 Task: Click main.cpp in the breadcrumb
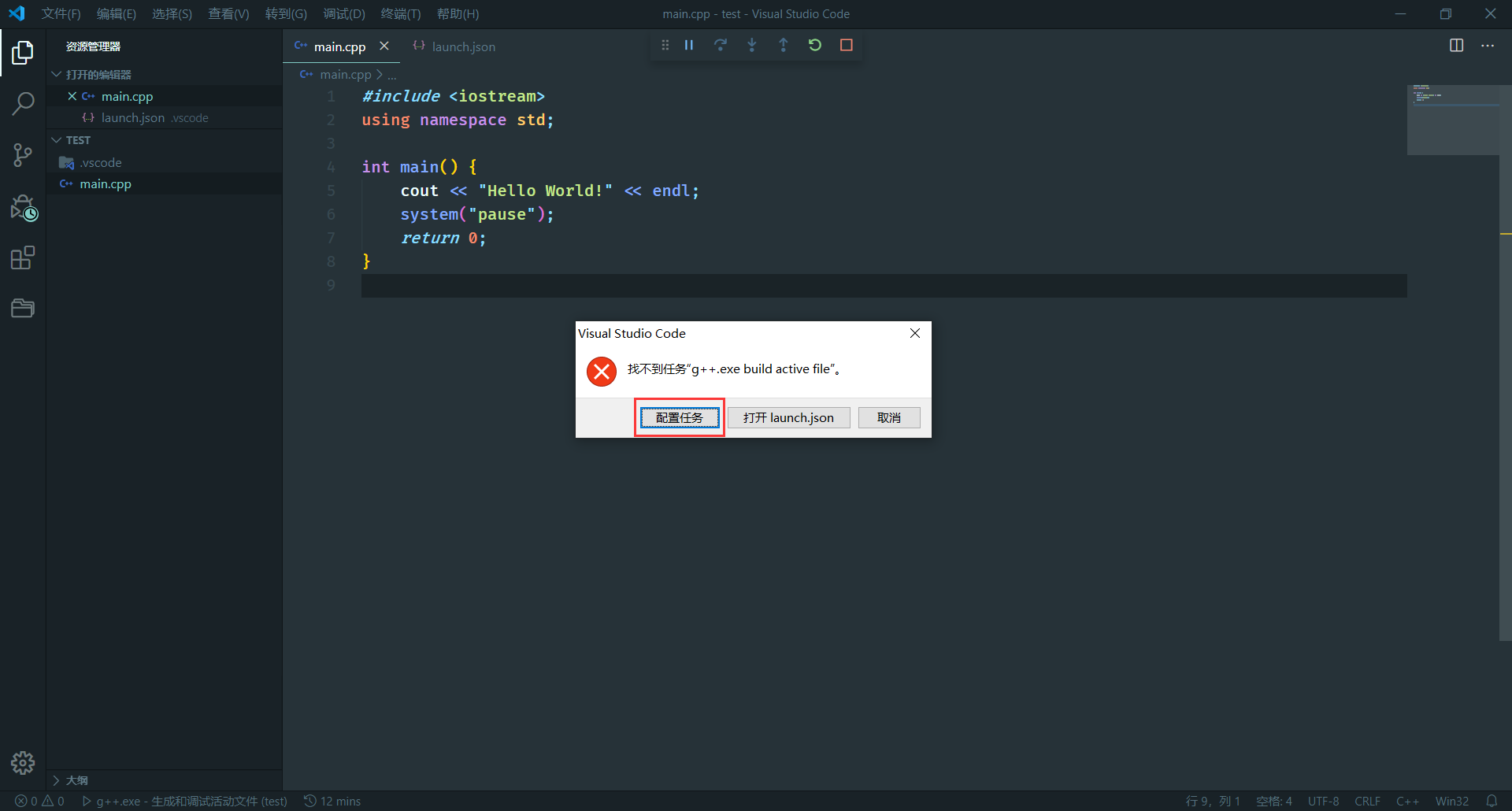point(345,74)
